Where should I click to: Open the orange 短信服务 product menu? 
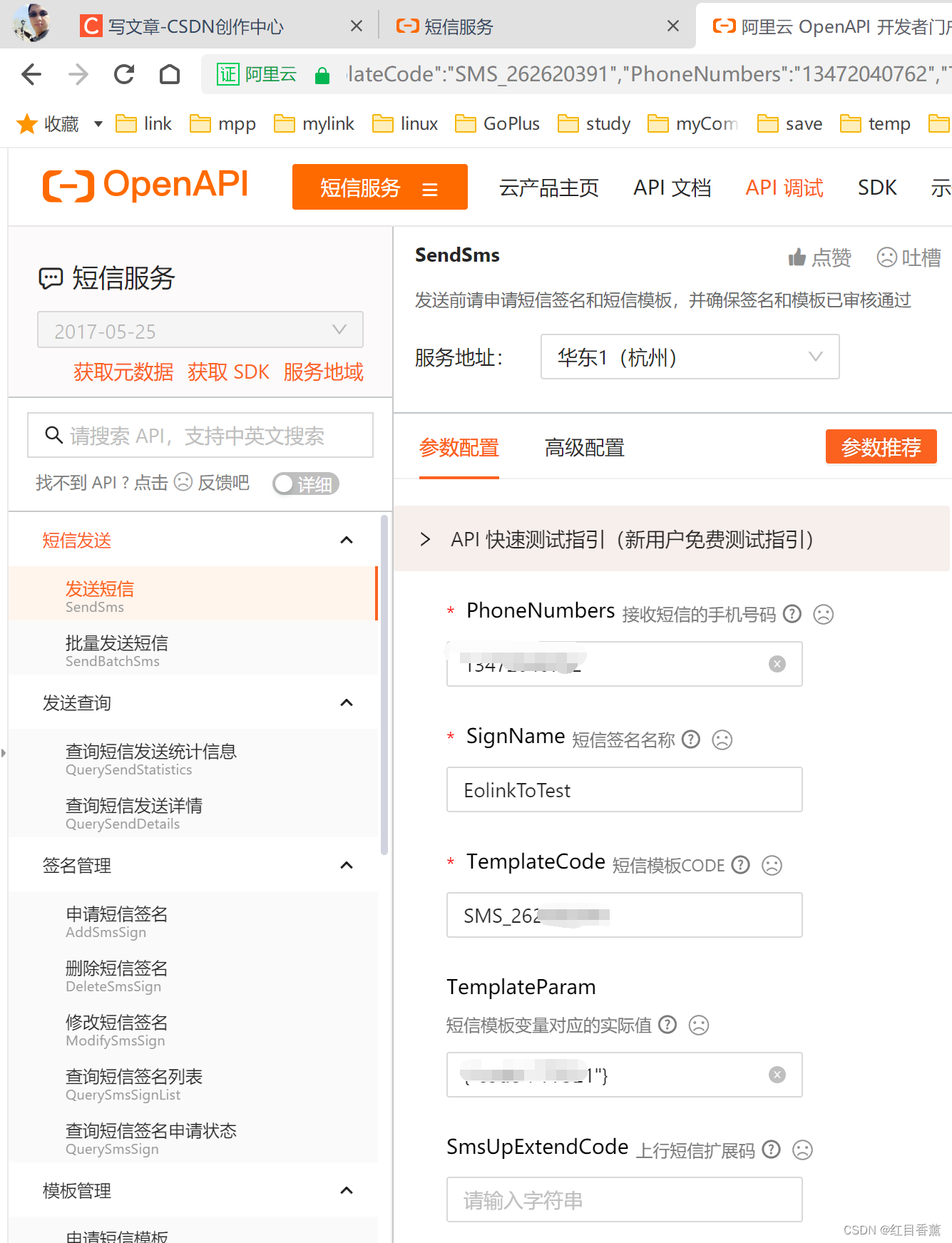(380, 187)
